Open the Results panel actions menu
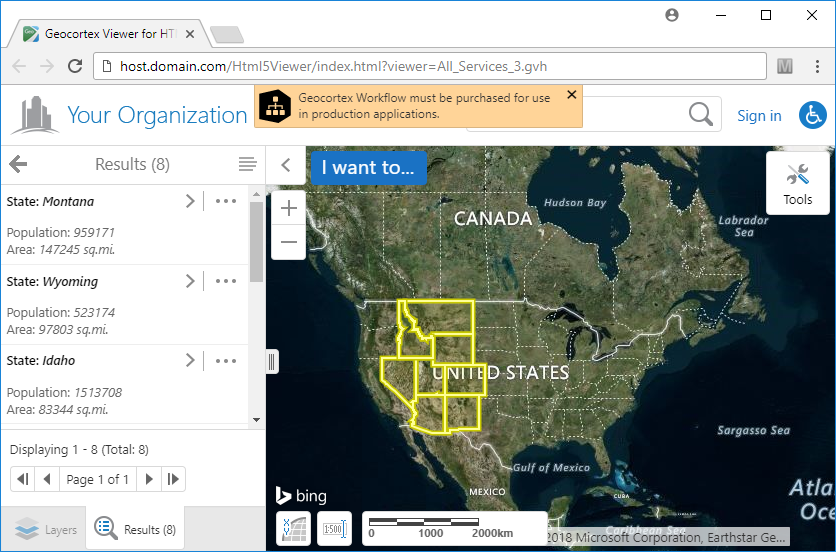This screenshot has width=836, height=552. point(247,164)
